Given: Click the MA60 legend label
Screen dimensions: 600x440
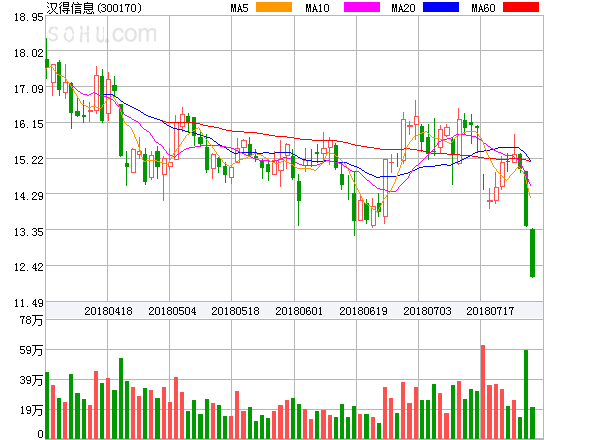Looking at the screenshot, I should [x=483, y=8].
